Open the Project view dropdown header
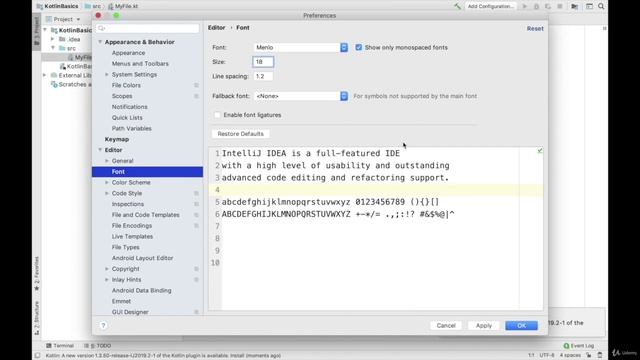Screen dimensions: 640x360 tap(63, 19)
